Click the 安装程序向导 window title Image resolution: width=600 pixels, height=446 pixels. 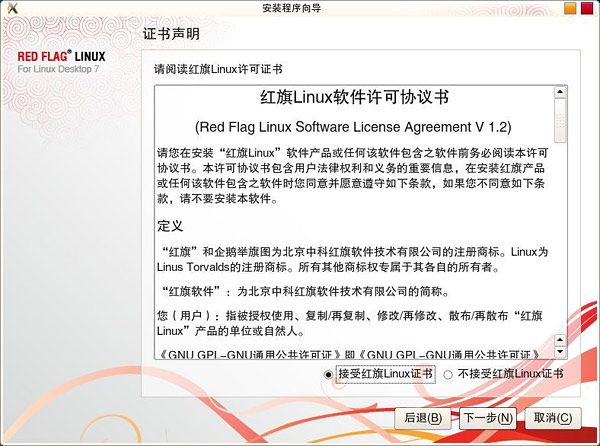coord(292,8)
